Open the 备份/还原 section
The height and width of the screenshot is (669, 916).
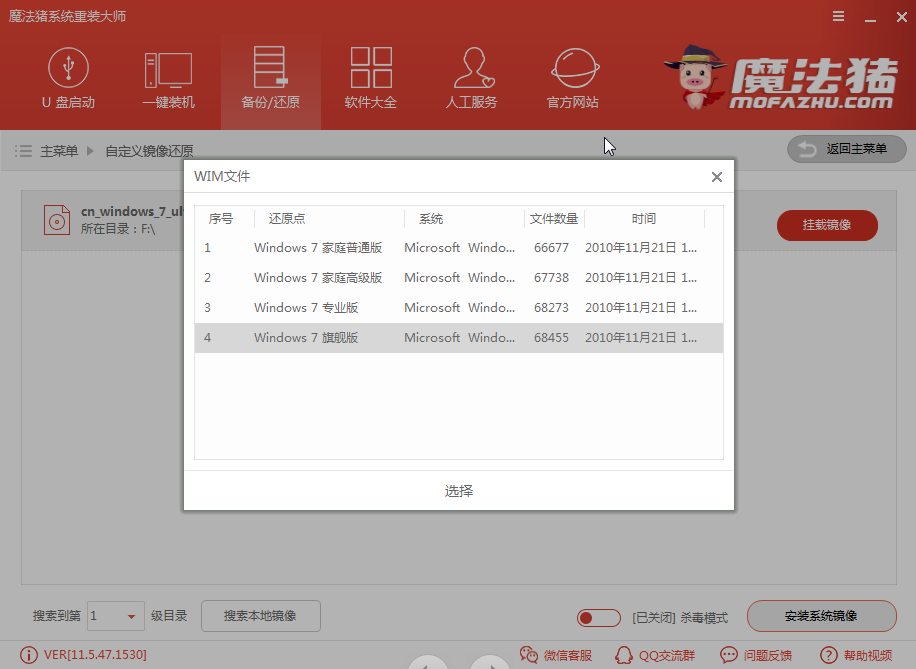270,80
